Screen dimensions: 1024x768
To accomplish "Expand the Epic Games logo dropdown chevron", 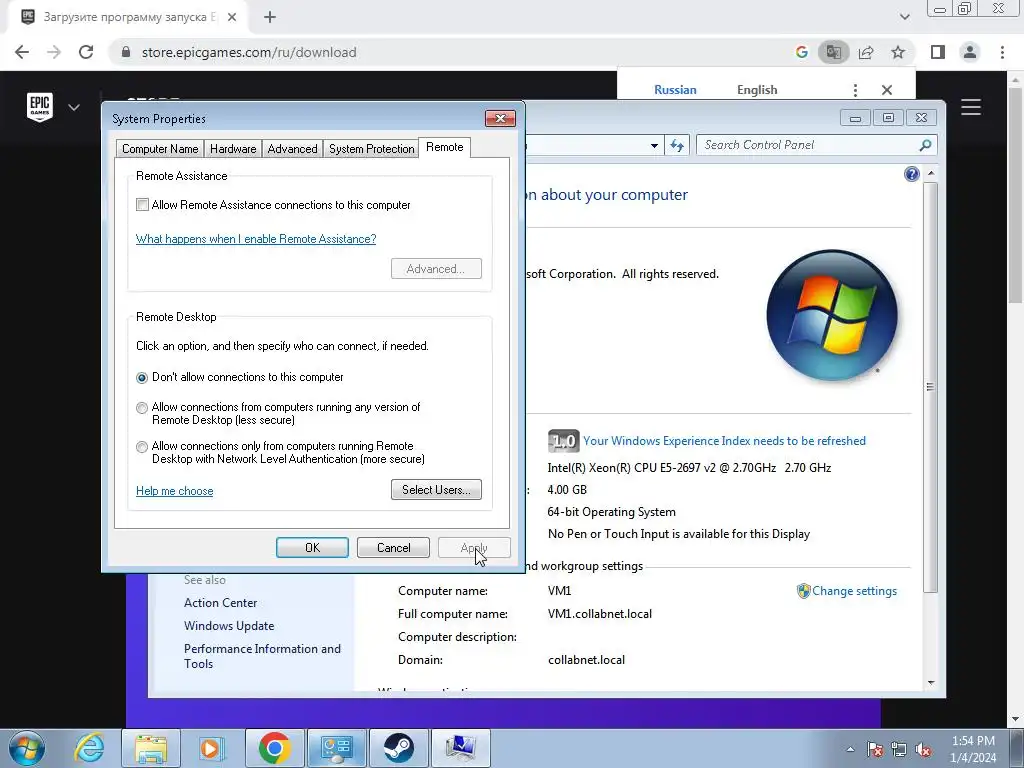I will coord(74,107).
